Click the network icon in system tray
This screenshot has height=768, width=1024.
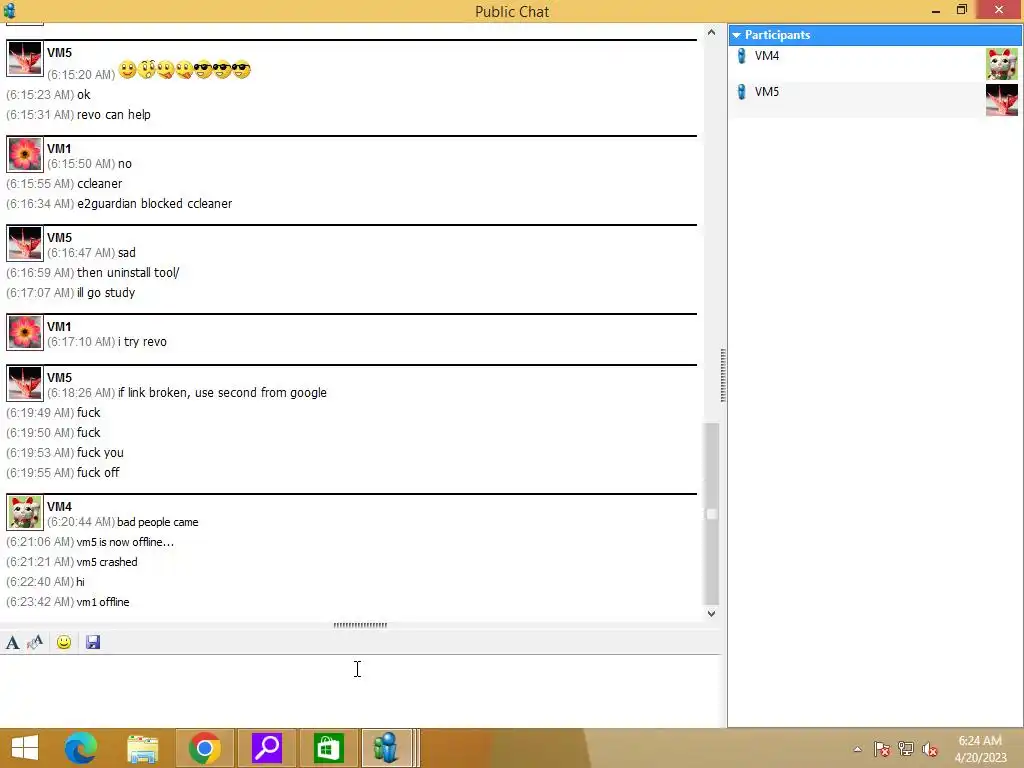point(906,749)
